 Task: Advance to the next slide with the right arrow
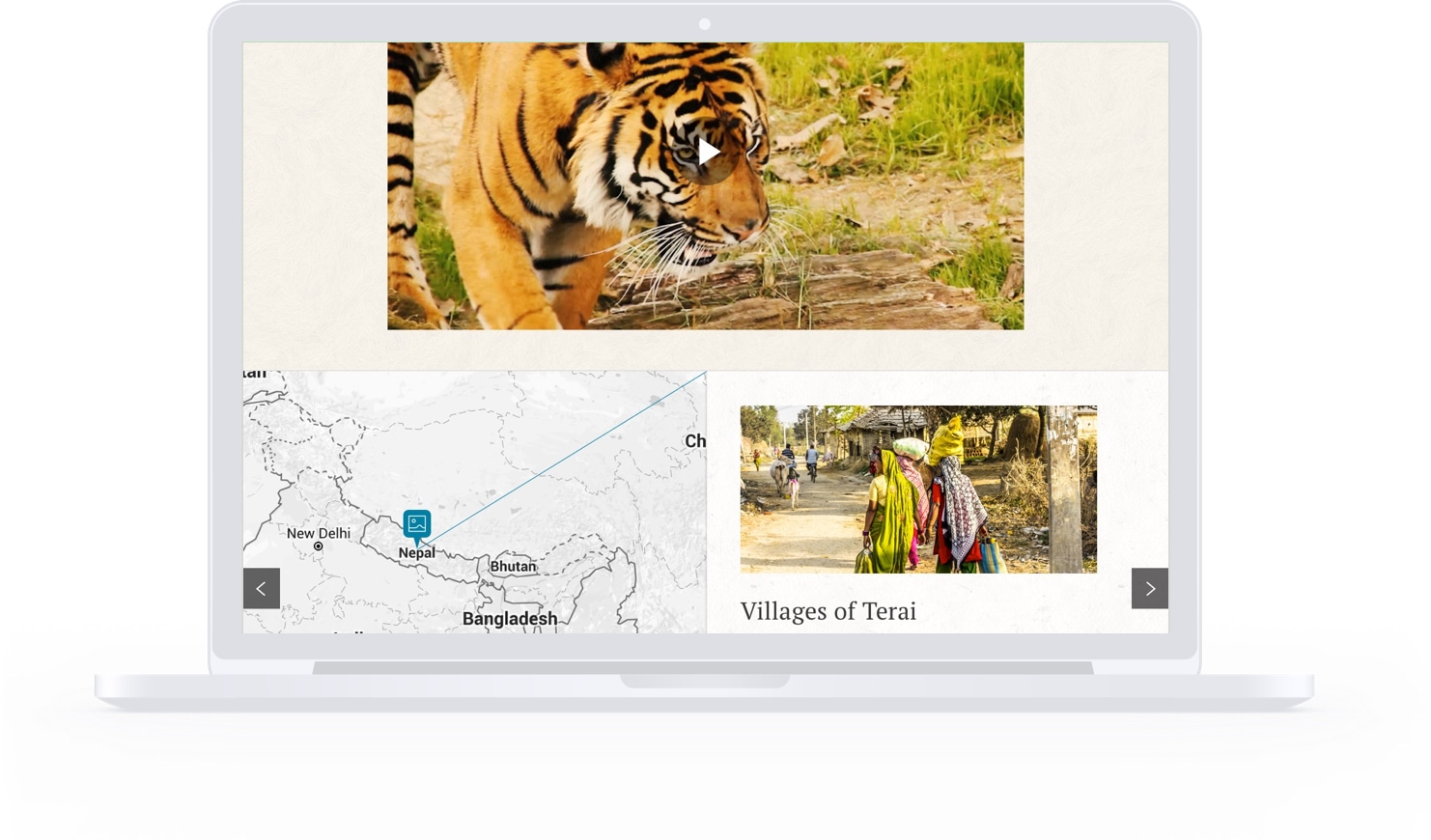coord(1149,588)
